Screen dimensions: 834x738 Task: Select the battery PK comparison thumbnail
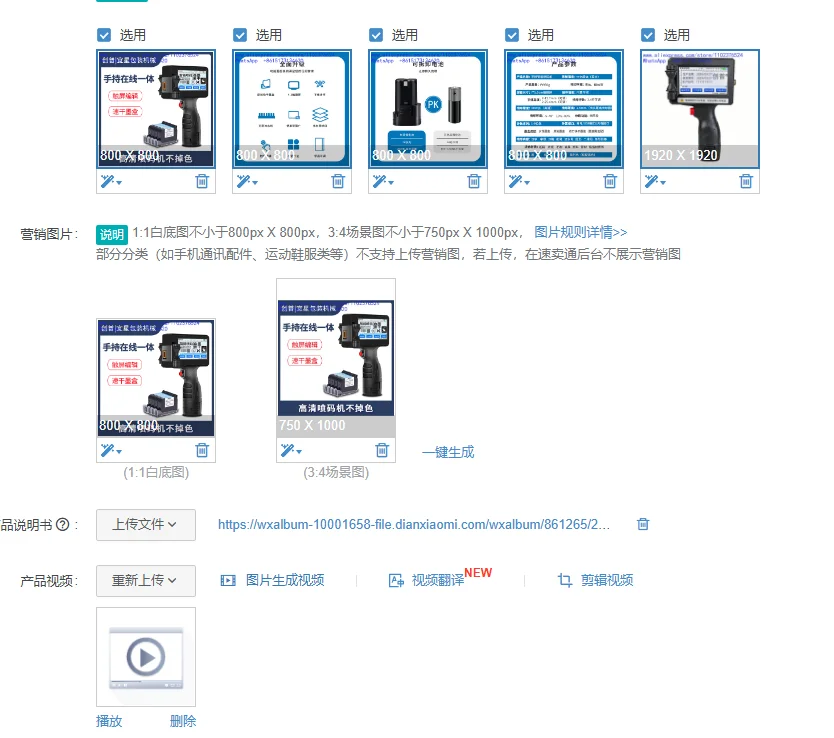coord(428,109)
